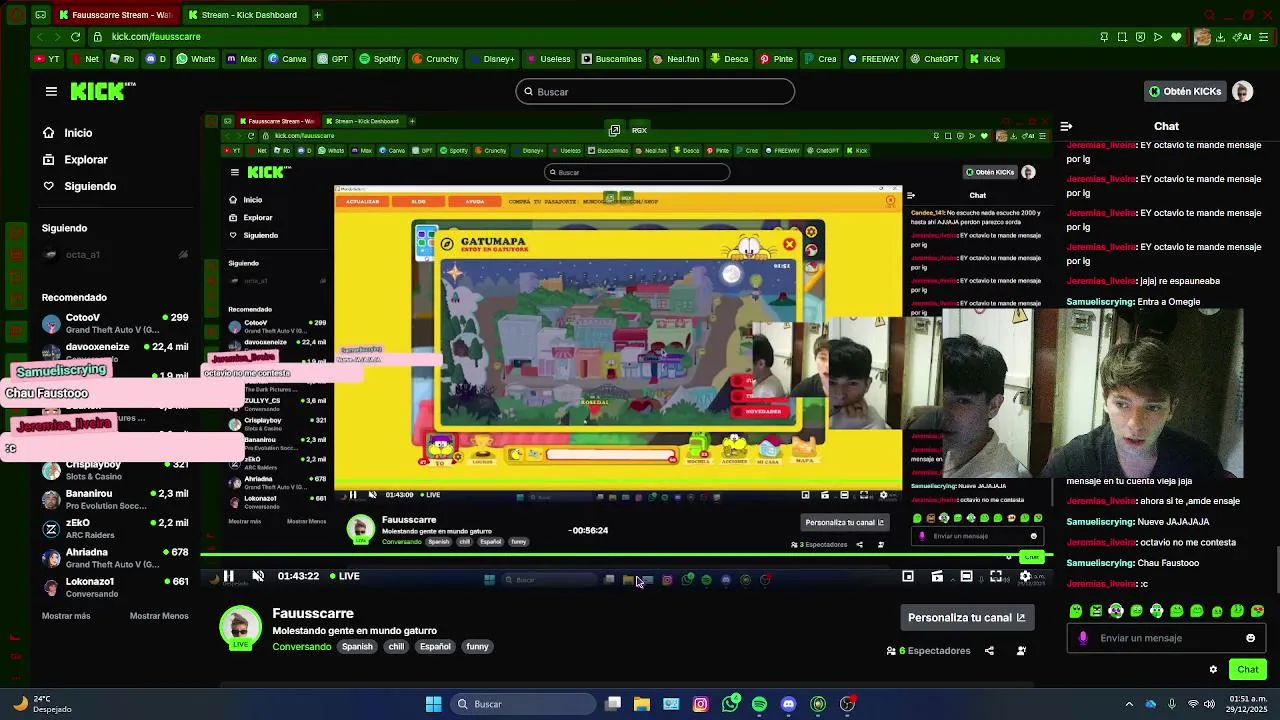Insert the first green Kick emote

[1076, 611]
